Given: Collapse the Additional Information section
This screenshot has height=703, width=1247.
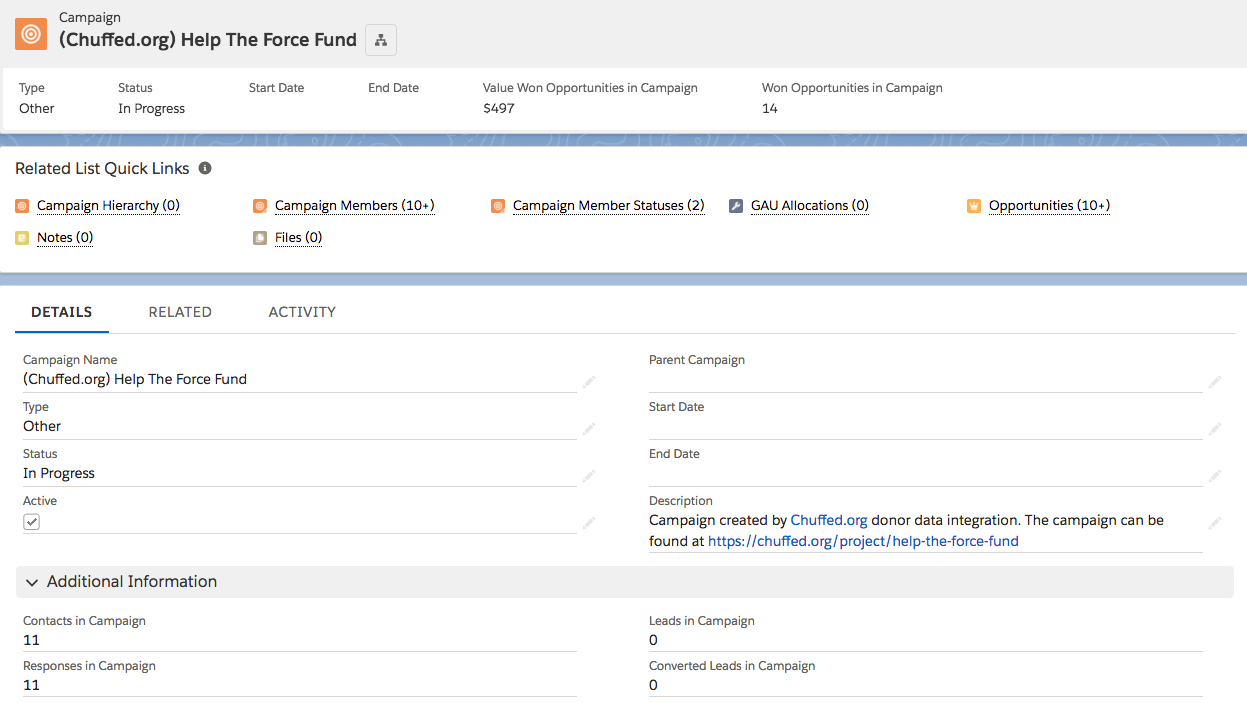Looking at the screenshot, I should click(x=32, y=582).
